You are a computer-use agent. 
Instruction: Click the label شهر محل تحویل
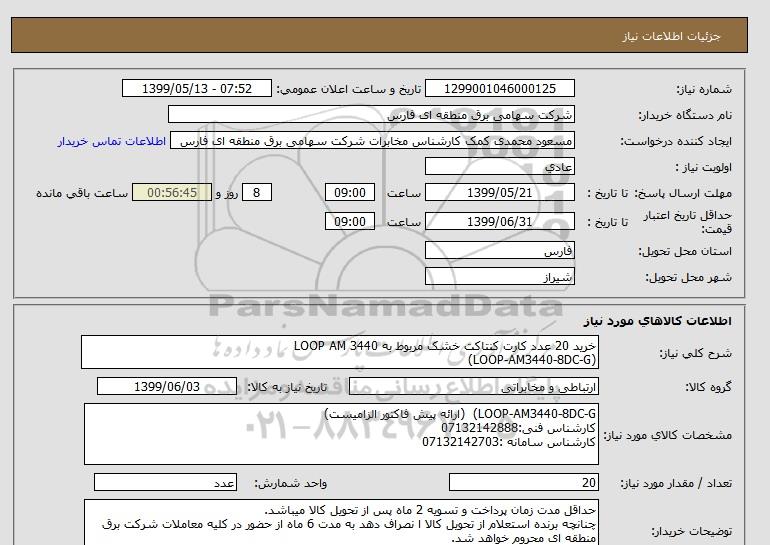688,277
